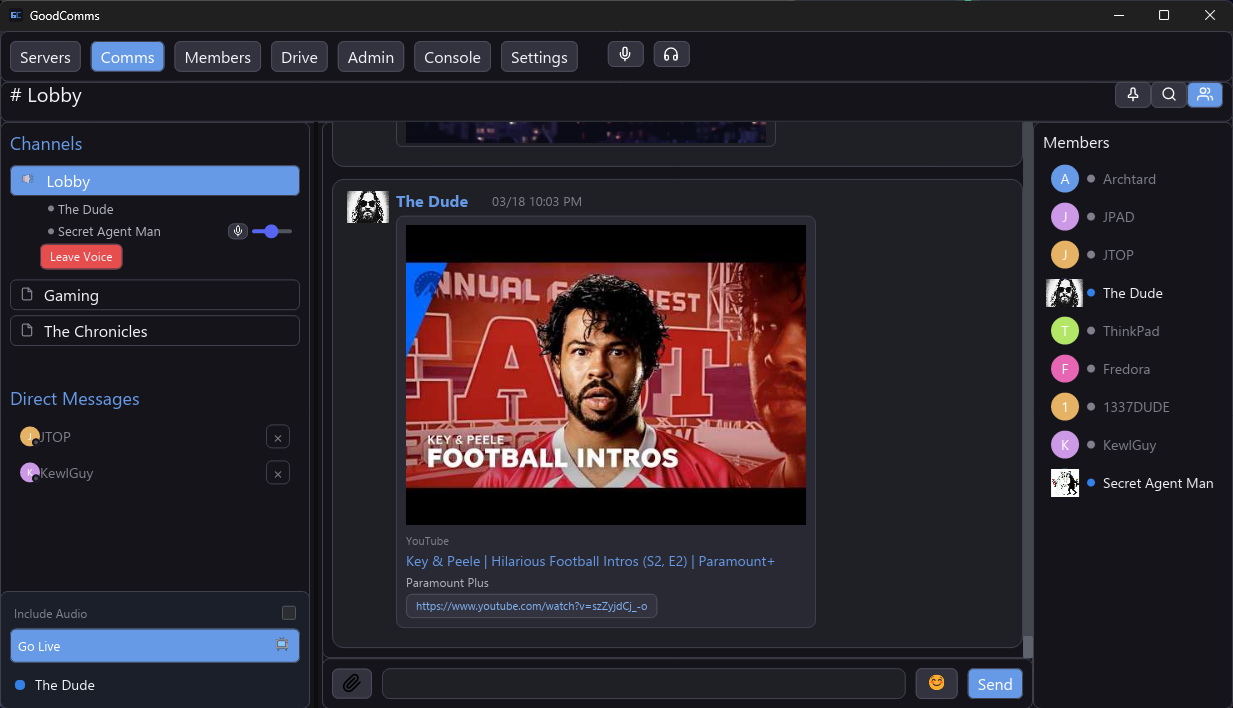The width and height of the screenshot is (1233, 708).
Task: Mute the microphone in the voice controls
Action: (625, 54)
